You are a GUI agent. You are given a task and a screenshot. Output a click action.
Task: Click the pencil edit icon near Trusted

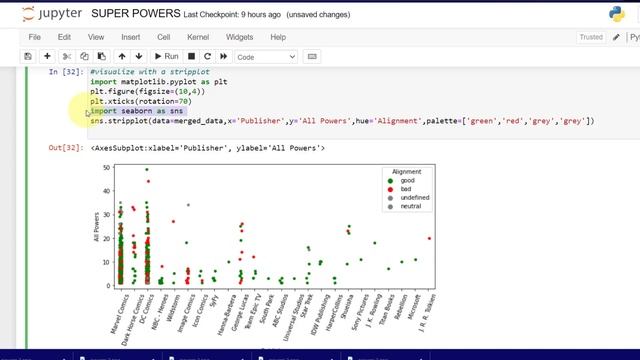click(616, 37)
